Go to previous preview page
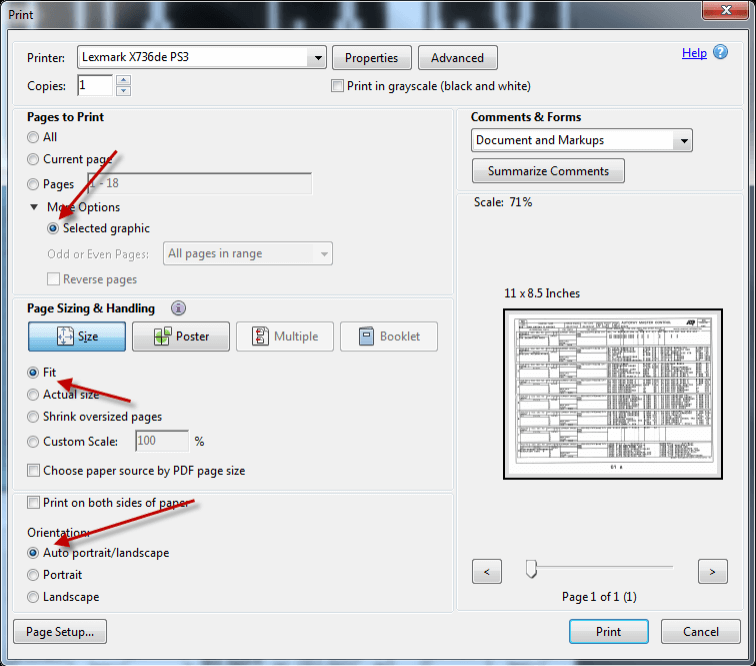756x666 pixels. coord(487,571)
